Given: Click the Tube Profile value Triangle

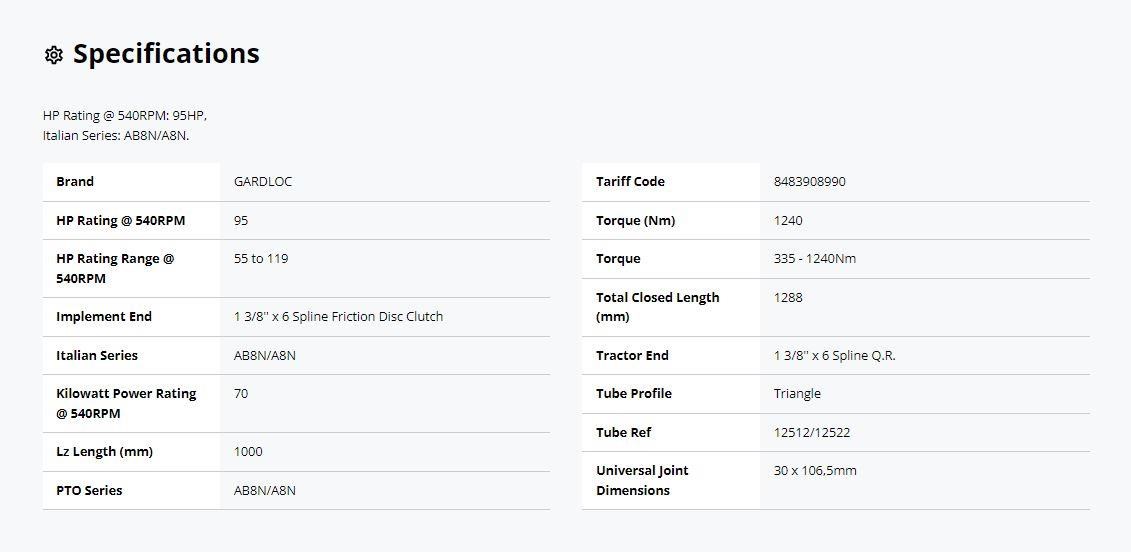Looking at the screenshot, I should click(797, 394).
